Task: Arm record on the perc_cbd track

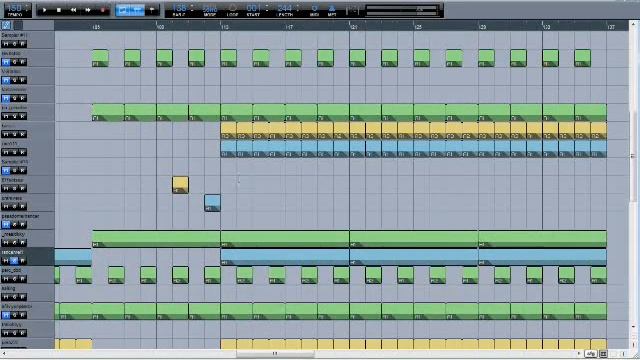Action: click(23, 279)
